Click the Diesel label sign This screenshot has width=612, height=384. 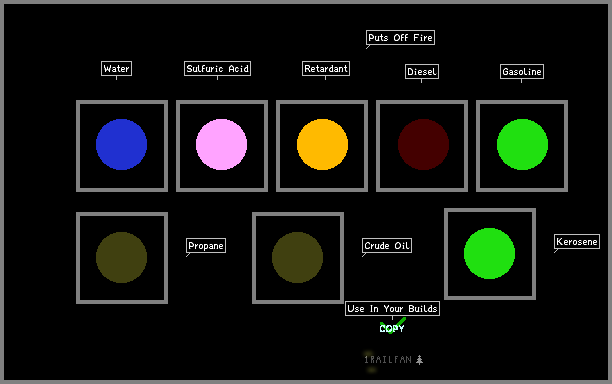[x=422, y=72]
